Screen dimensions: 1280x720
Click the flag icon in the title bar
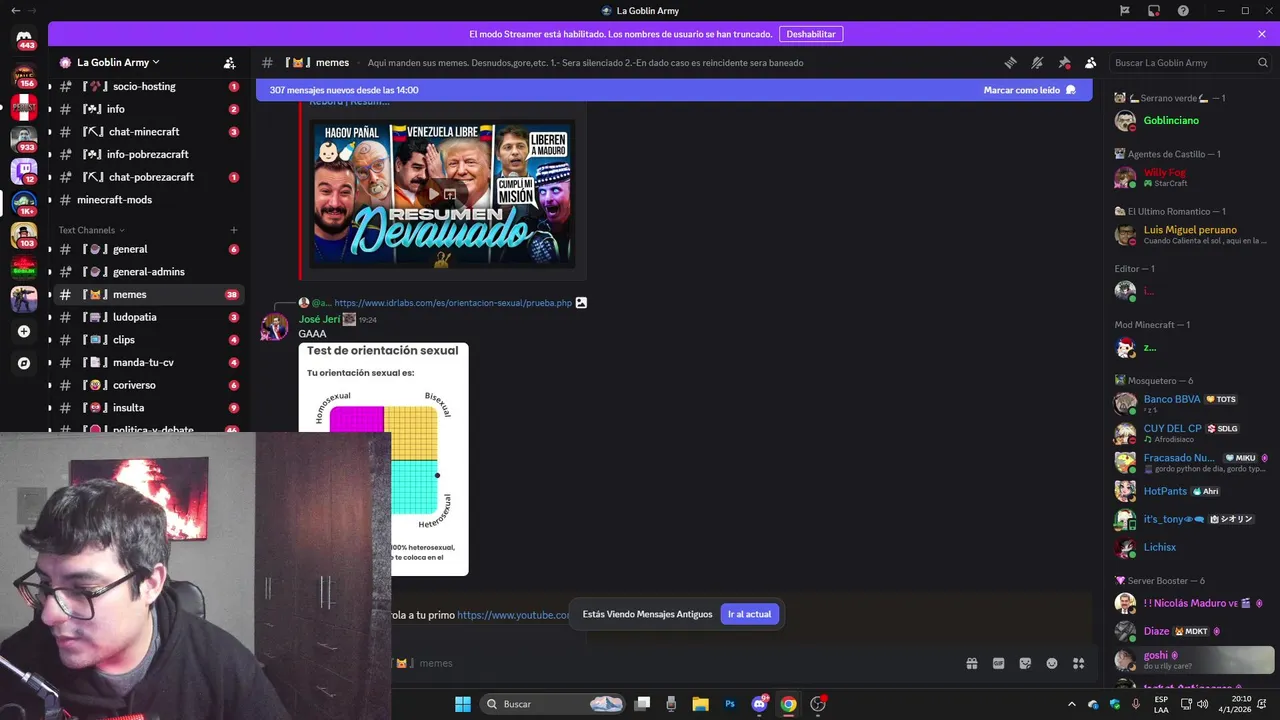pos(1125,11)
